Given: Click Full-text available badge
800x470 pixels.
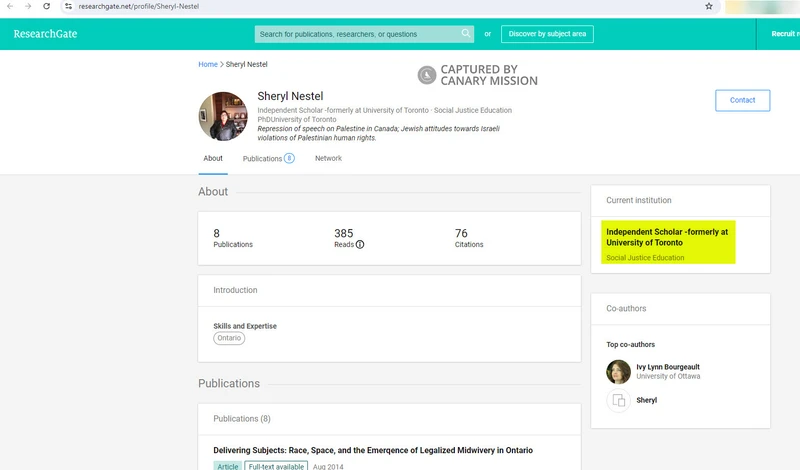Looking at the screenshot, I should click(276, 466).
